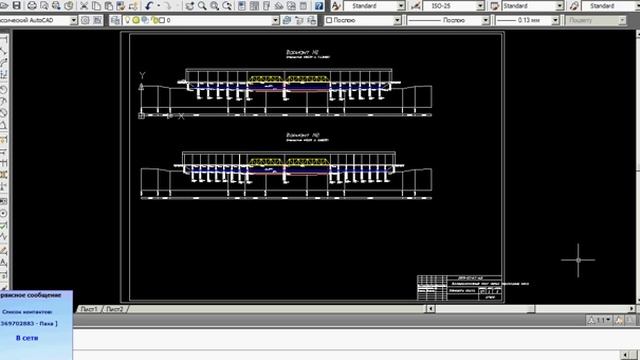The height and width of the screenshot is (360, 640).
Task: Open the Undo history dropdown arrow
Action: tap(158, 6)
